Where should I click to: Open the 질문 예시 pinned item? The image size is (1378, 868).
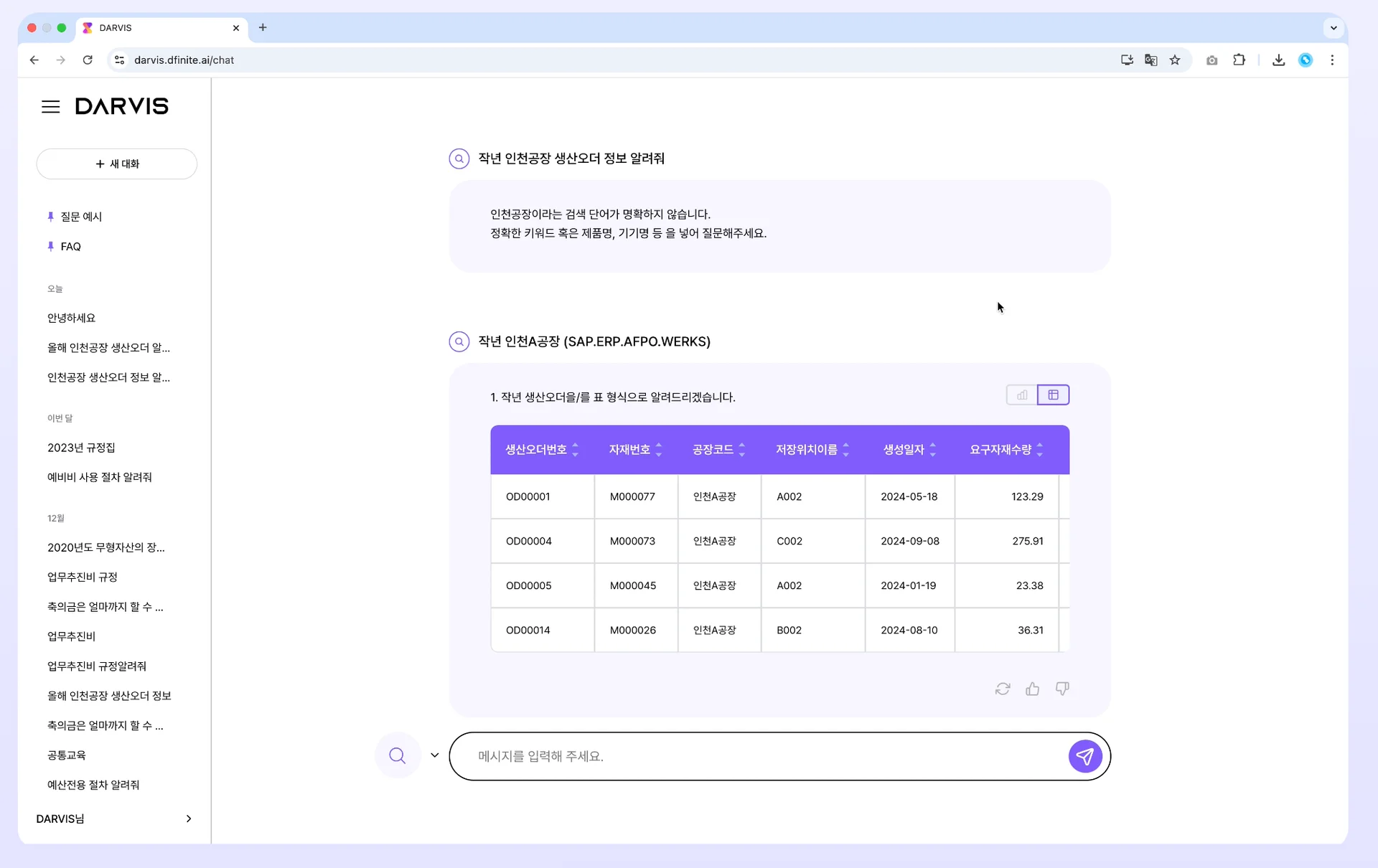(x=81, y=217)
